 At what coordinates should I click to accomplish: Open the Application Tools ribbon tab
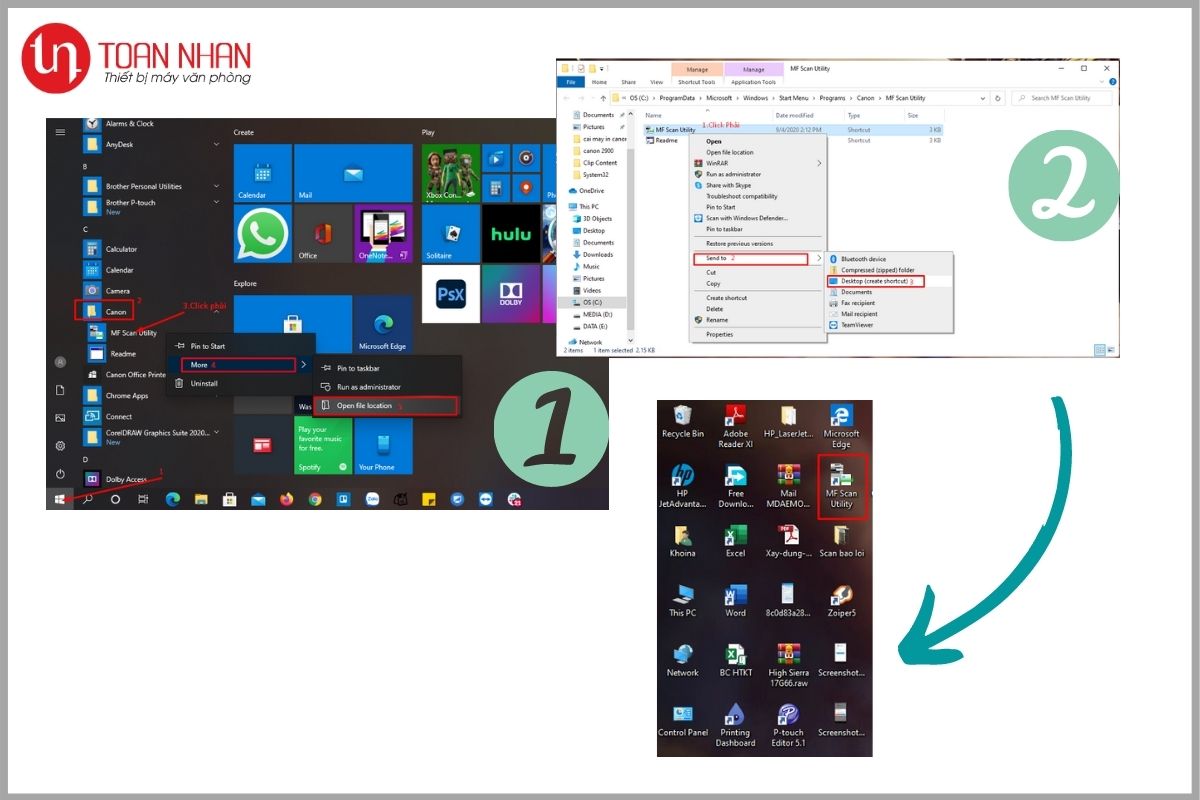pos(754,82)
